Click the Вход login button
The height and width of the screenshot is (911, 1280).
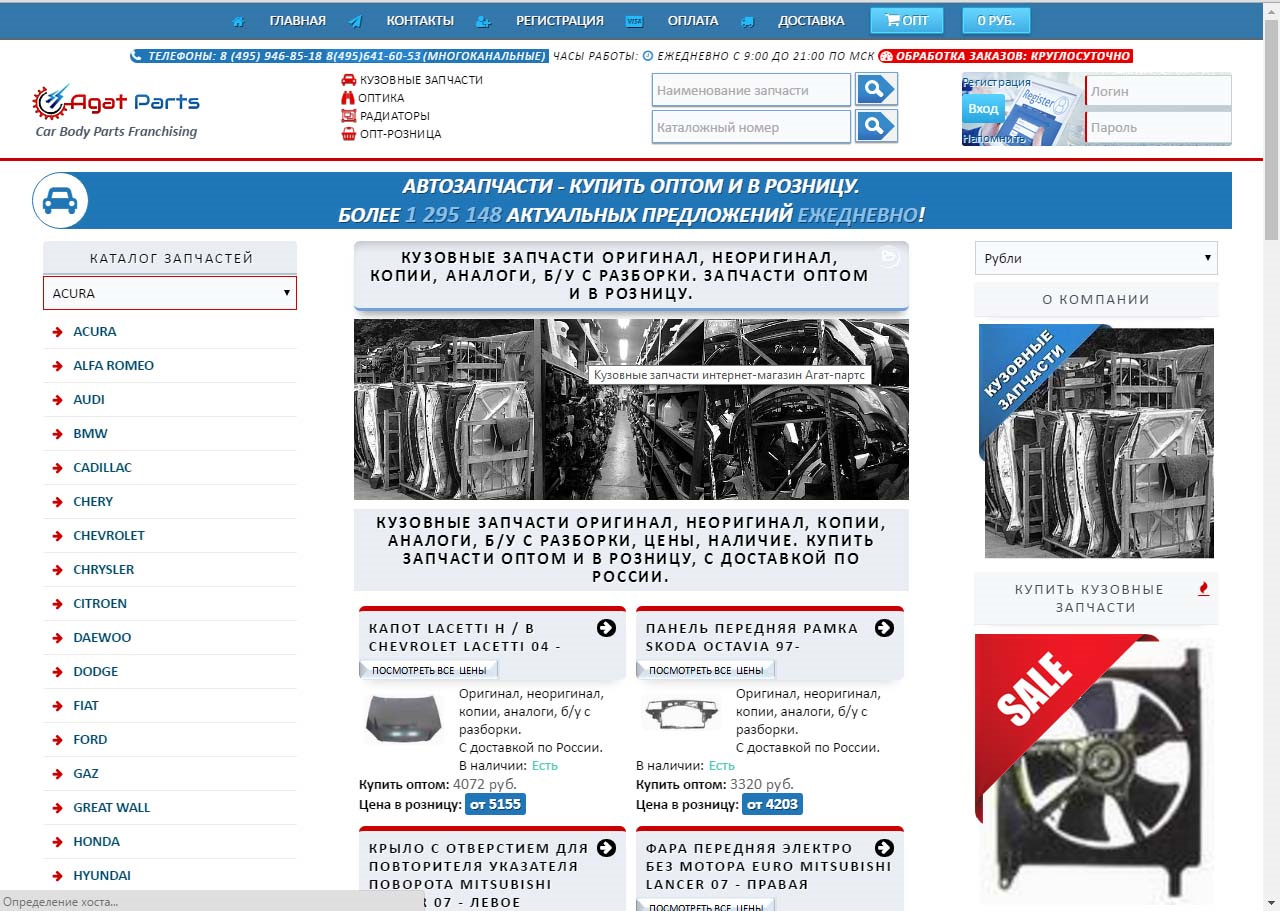983,108
